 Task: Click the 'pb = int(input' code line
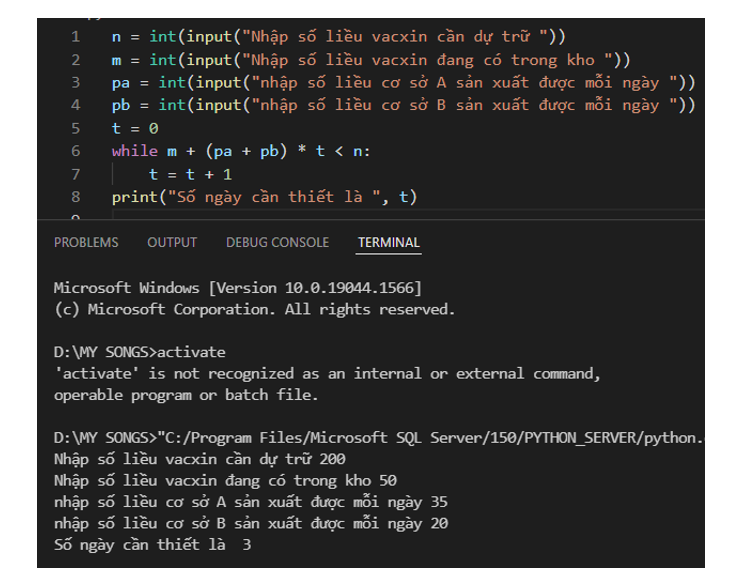click(404, 105)
